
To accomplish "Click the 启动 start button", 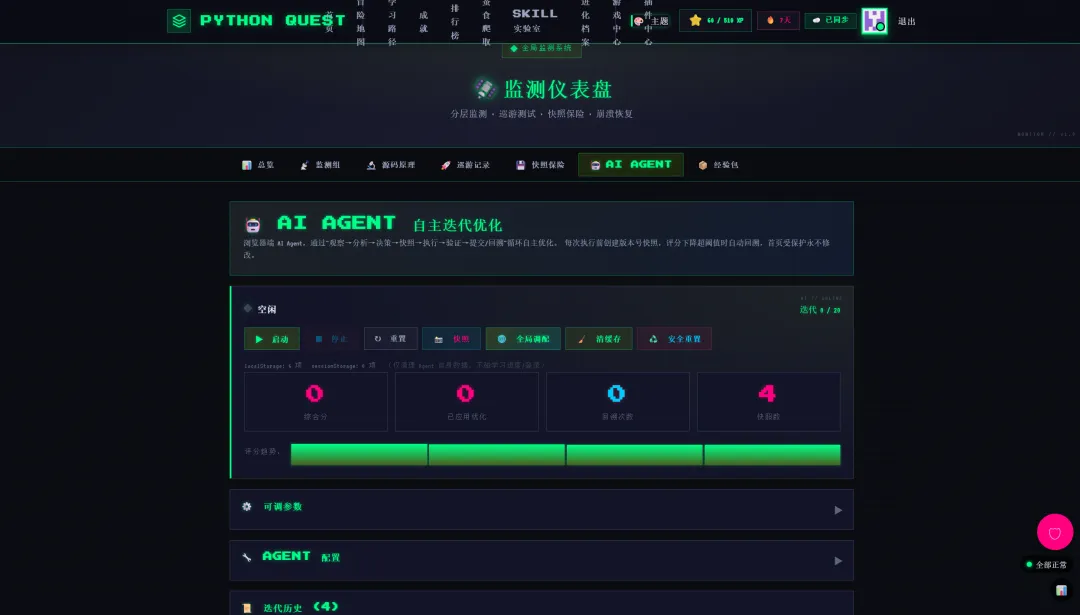I will pyautogui.click(x=272, y=339).
